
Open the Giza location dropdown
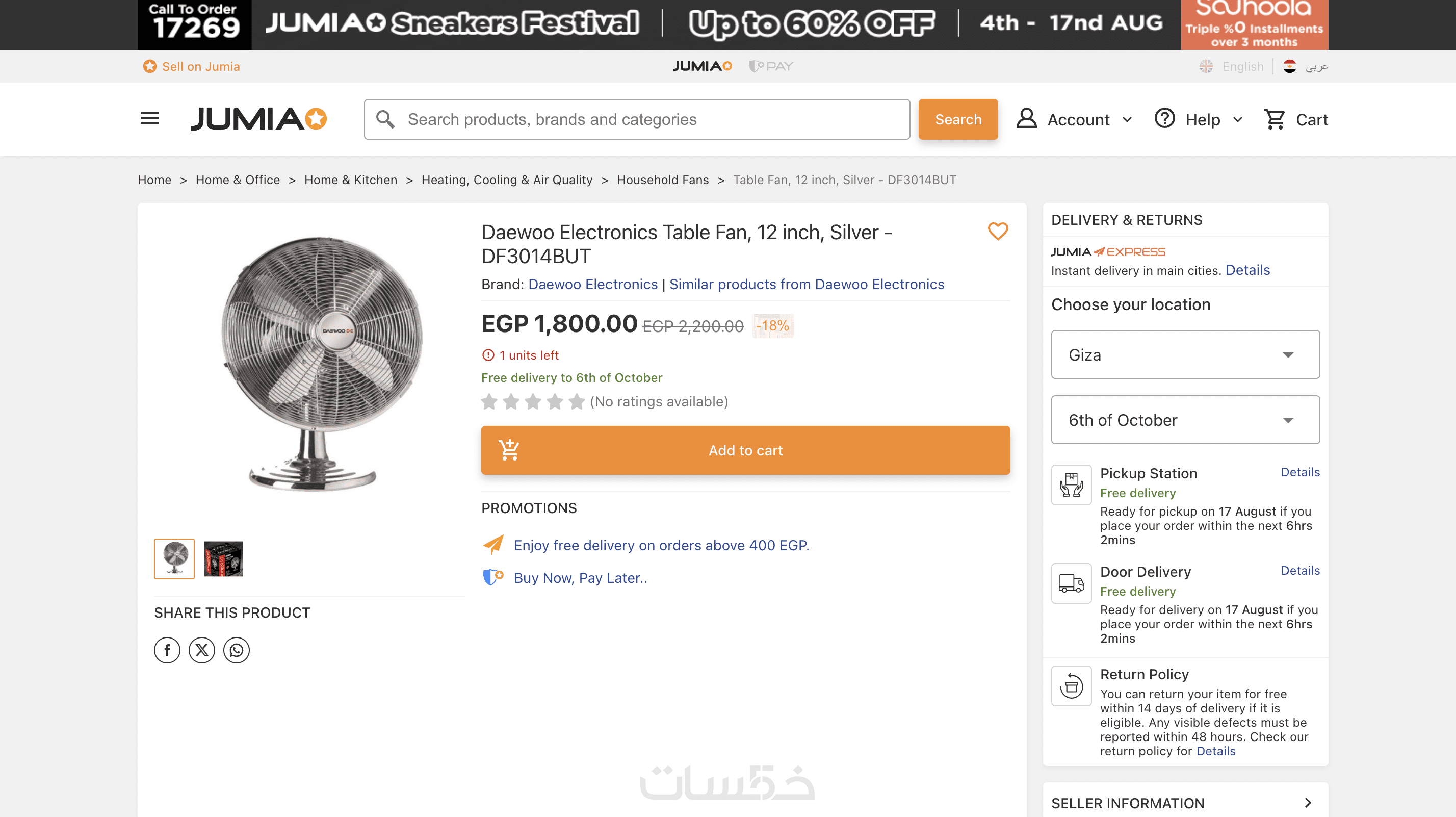(1185, 354)
